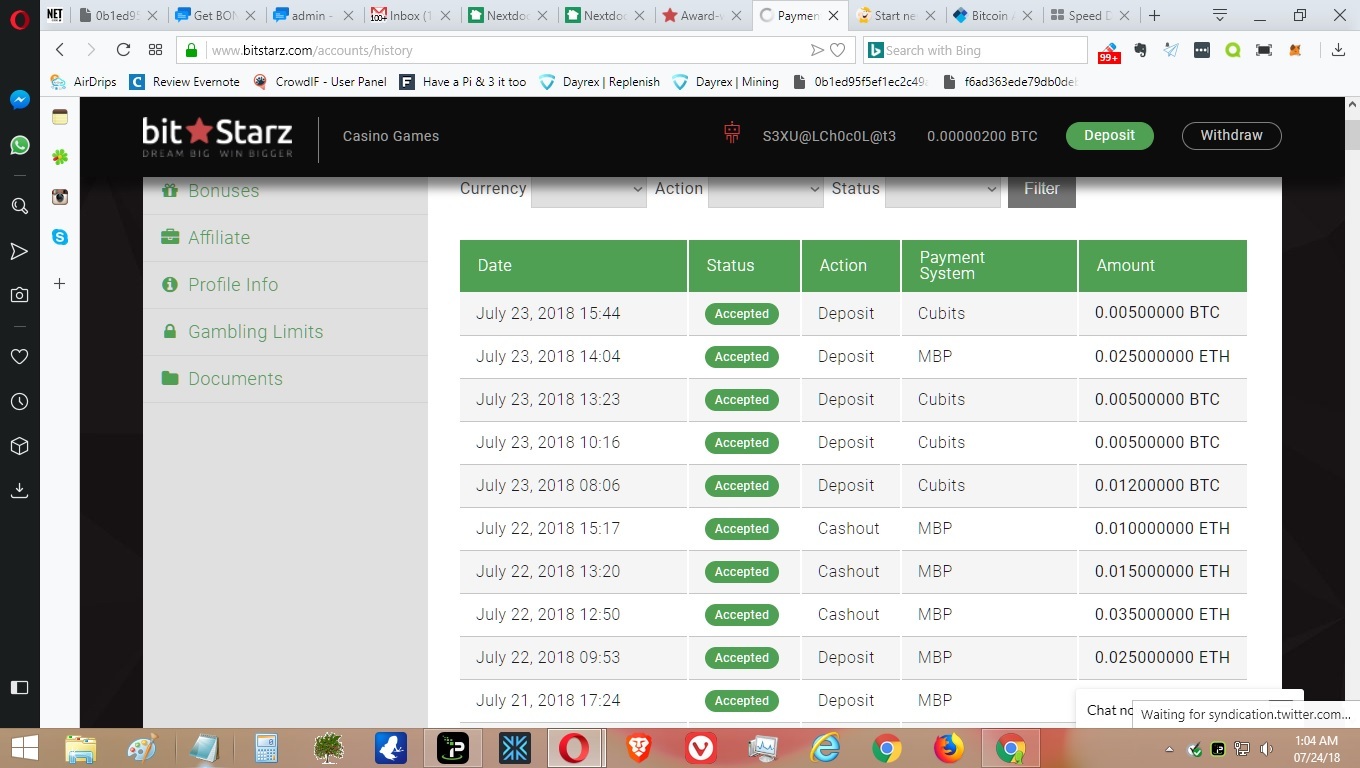The height and width of the screenshot is (768, 1360).
Task: Reload the page with the refresh icon
Action: click(x=123, y=50)
